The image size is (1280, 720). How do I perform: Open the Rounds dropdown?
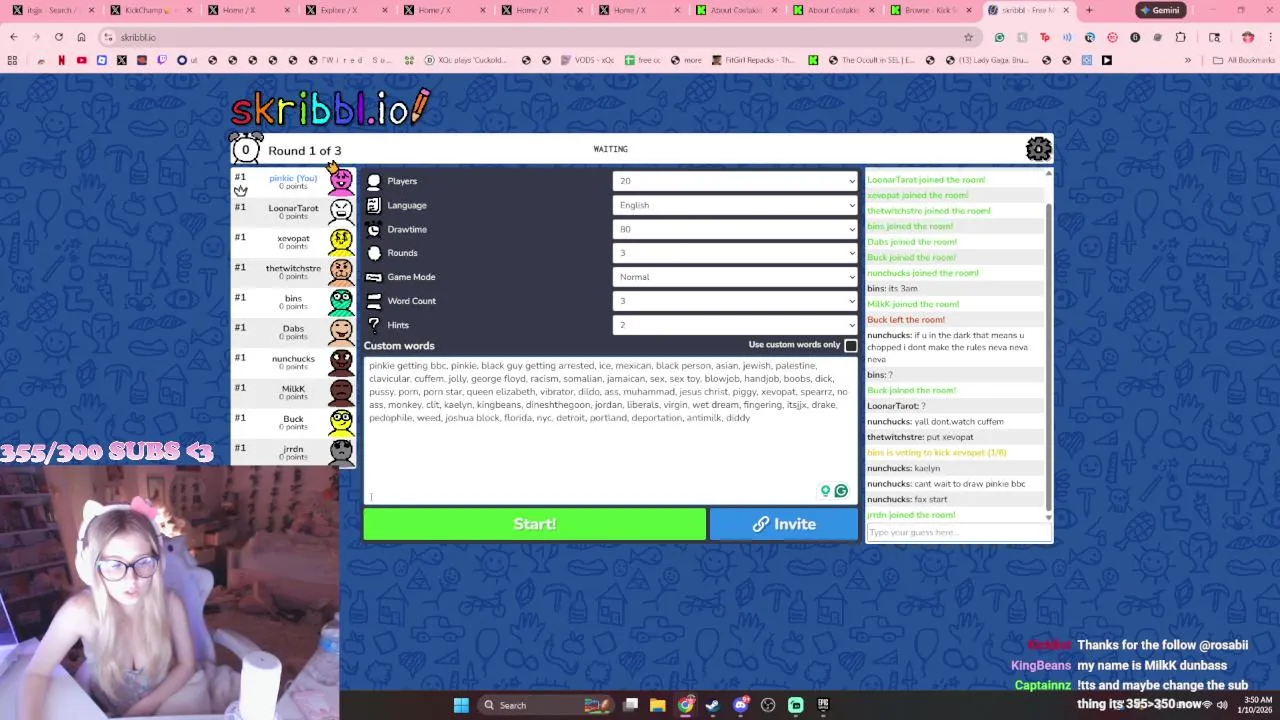coord(735,253)
